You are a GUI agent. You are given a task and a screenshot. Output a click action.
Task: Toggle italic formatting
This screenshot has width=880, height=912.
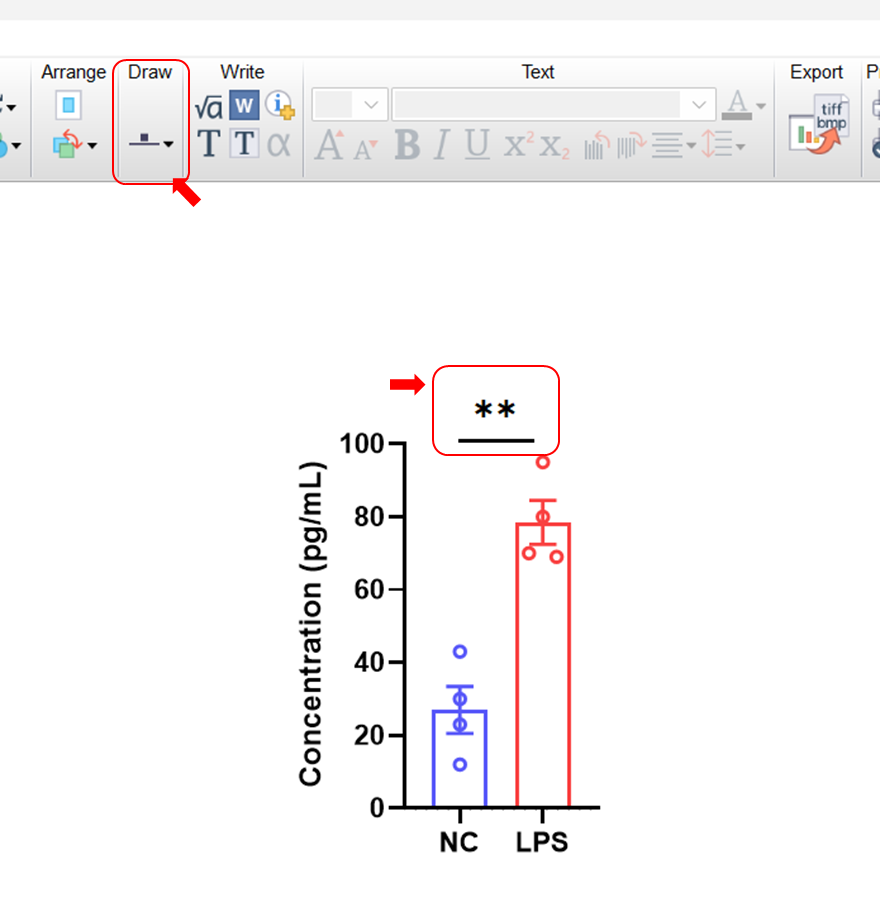click(x=442, y=144)
